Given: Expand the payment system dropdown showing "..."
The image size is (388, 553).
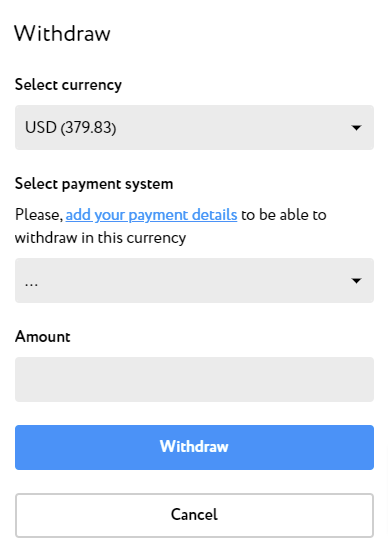Looking at the screenshot, I should pyautogui.click(x=194, y=280).
